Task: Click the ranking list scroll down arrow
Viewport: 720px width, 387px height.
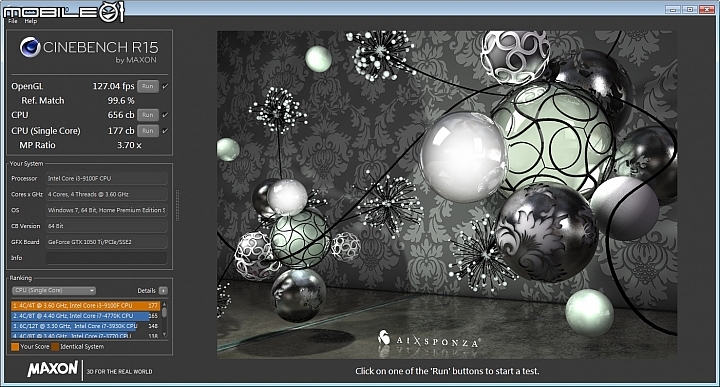Action: tap(164, 336)
